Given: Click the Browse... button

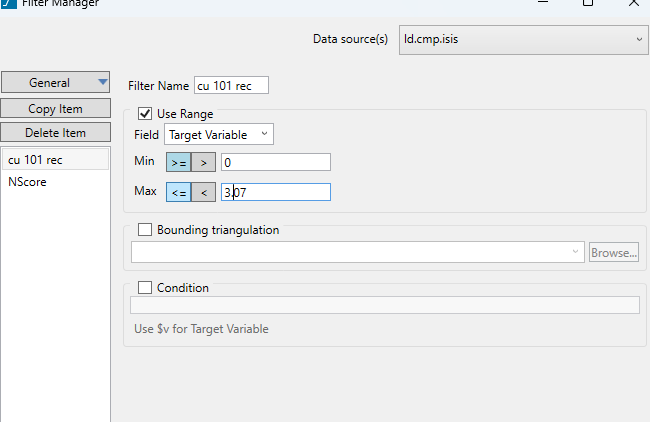Looking at the screenshot, I should (x=614, y=252).
